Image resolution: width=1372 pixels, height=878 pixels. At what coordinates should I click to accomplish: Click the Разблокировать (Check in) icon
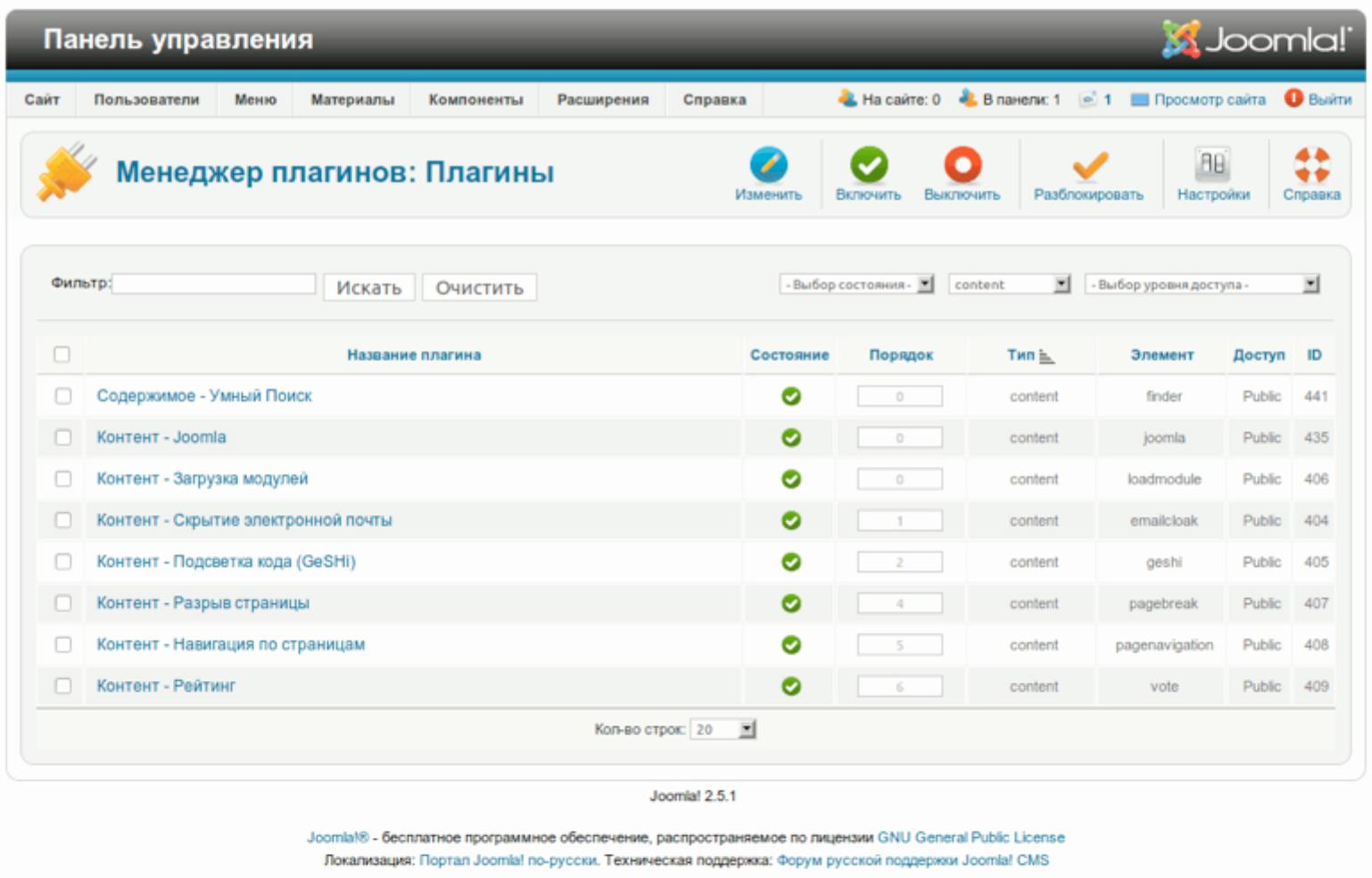(1088, 168)
